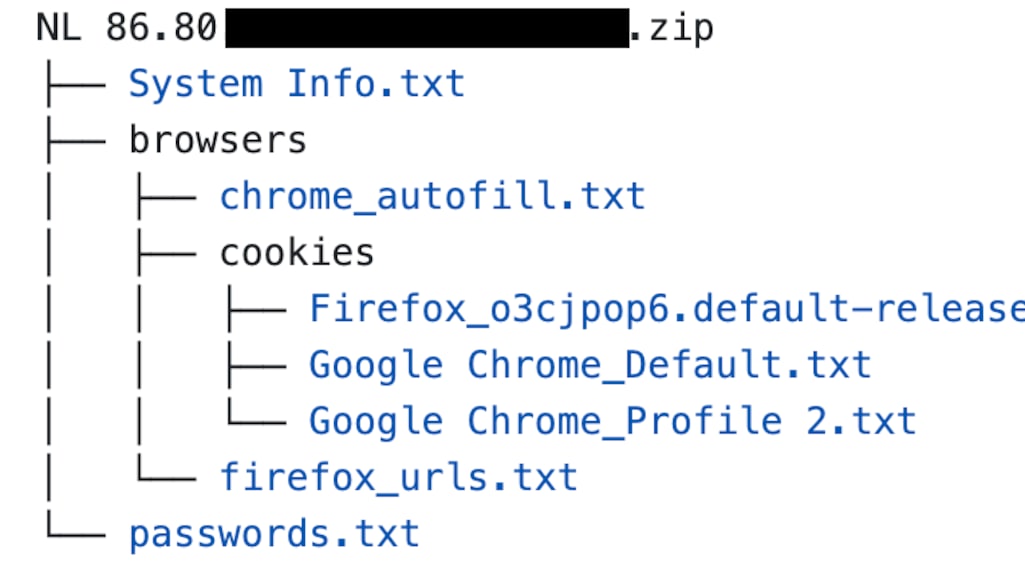Open the Firefox_o3cjpop6.default-release cookie file
The width and height of the screenshot is (1025, 576).
coord(665,309)
